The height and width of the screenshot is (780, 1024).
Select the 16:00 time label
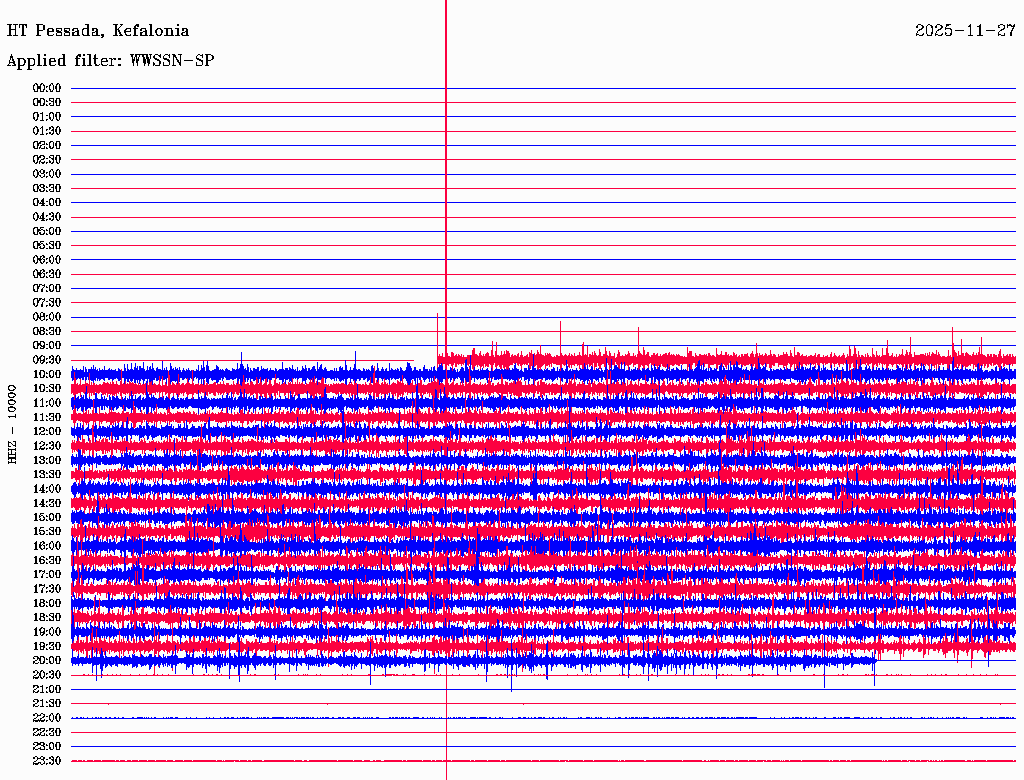[47, 546]
